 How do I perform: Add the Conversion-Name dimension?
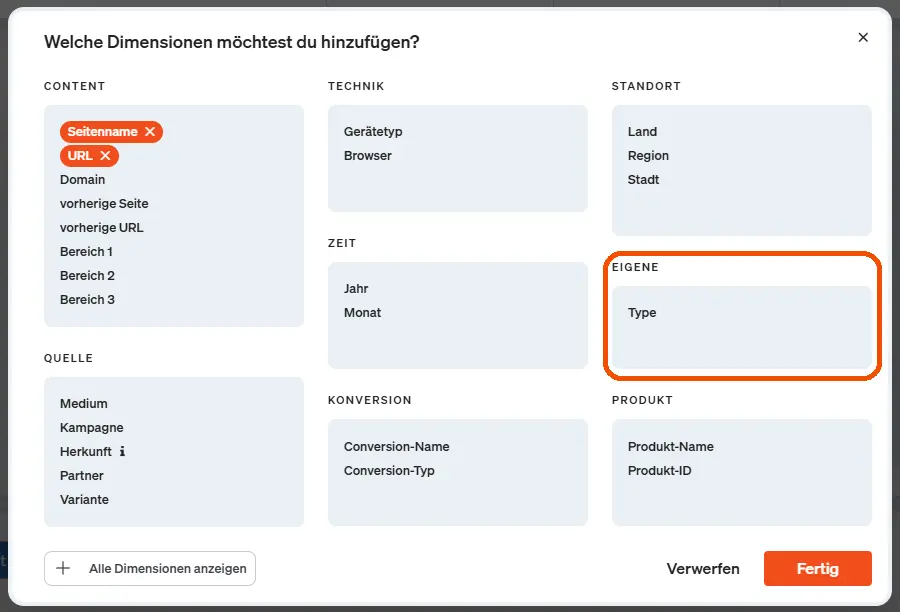click(397, 447)
